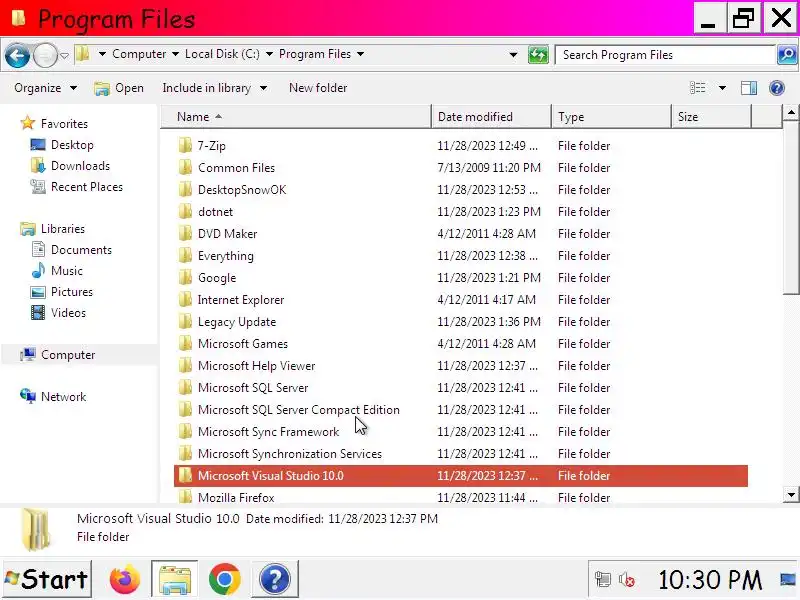
Task: Launch Chrome from the taskbar
Action: tap(224, 579)
